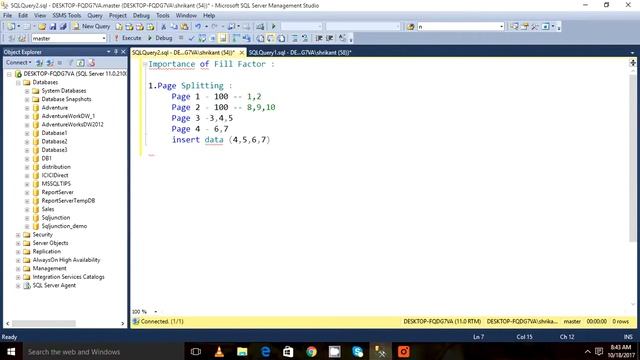
Task: Open the Query menu
Action: click(95, 16)
